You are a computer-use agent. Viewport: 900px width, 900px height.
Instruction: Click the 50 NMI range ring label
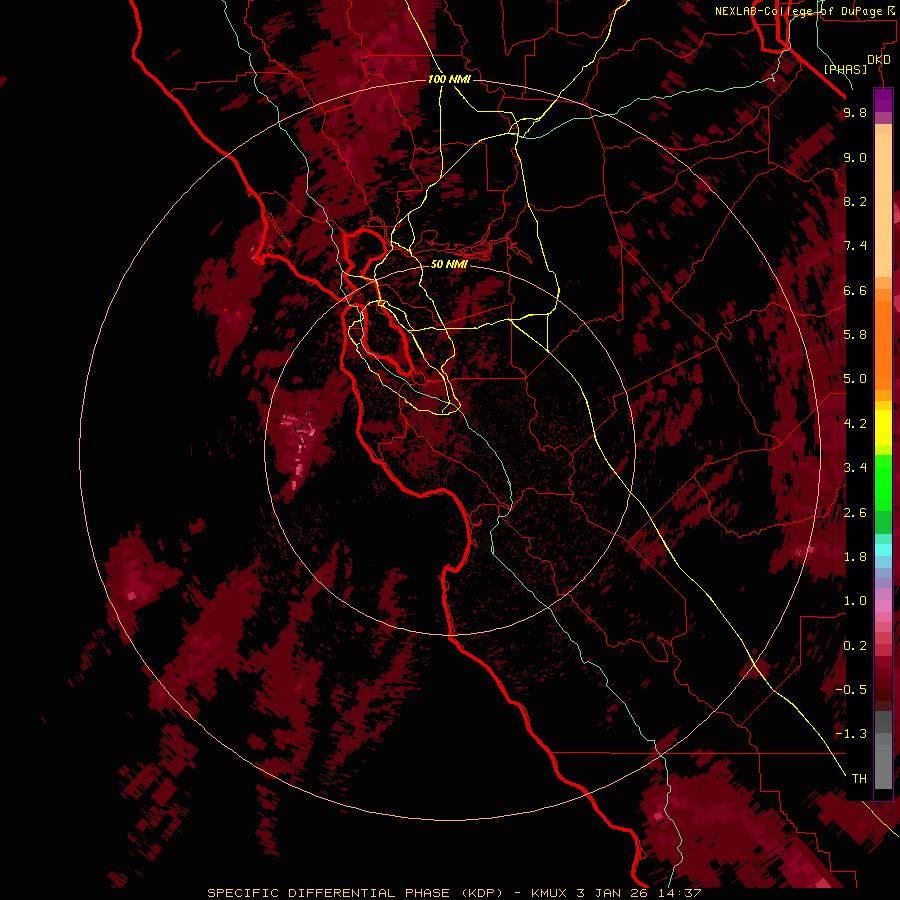click(x=449, y=264)
